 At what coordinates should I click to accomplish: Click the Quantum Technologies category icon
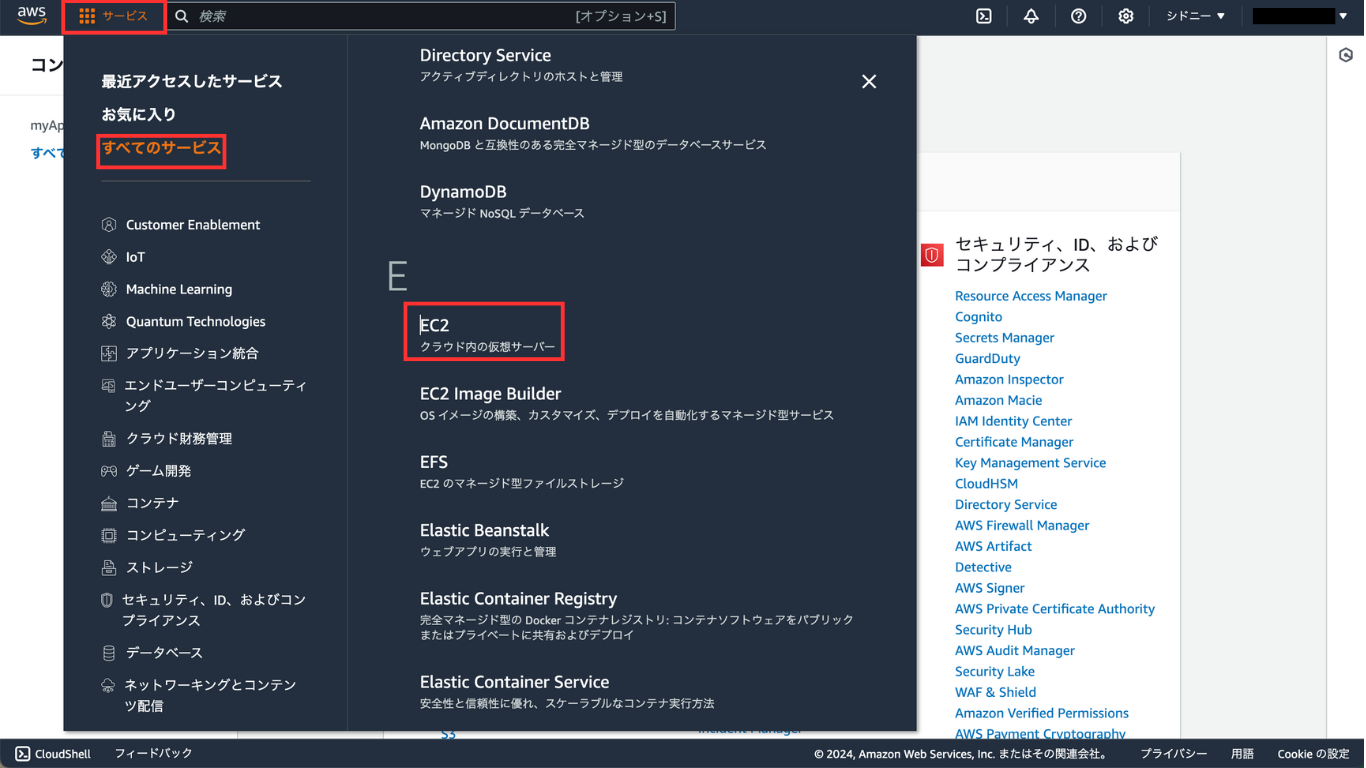pyautogui.click(x=109, y=321)
